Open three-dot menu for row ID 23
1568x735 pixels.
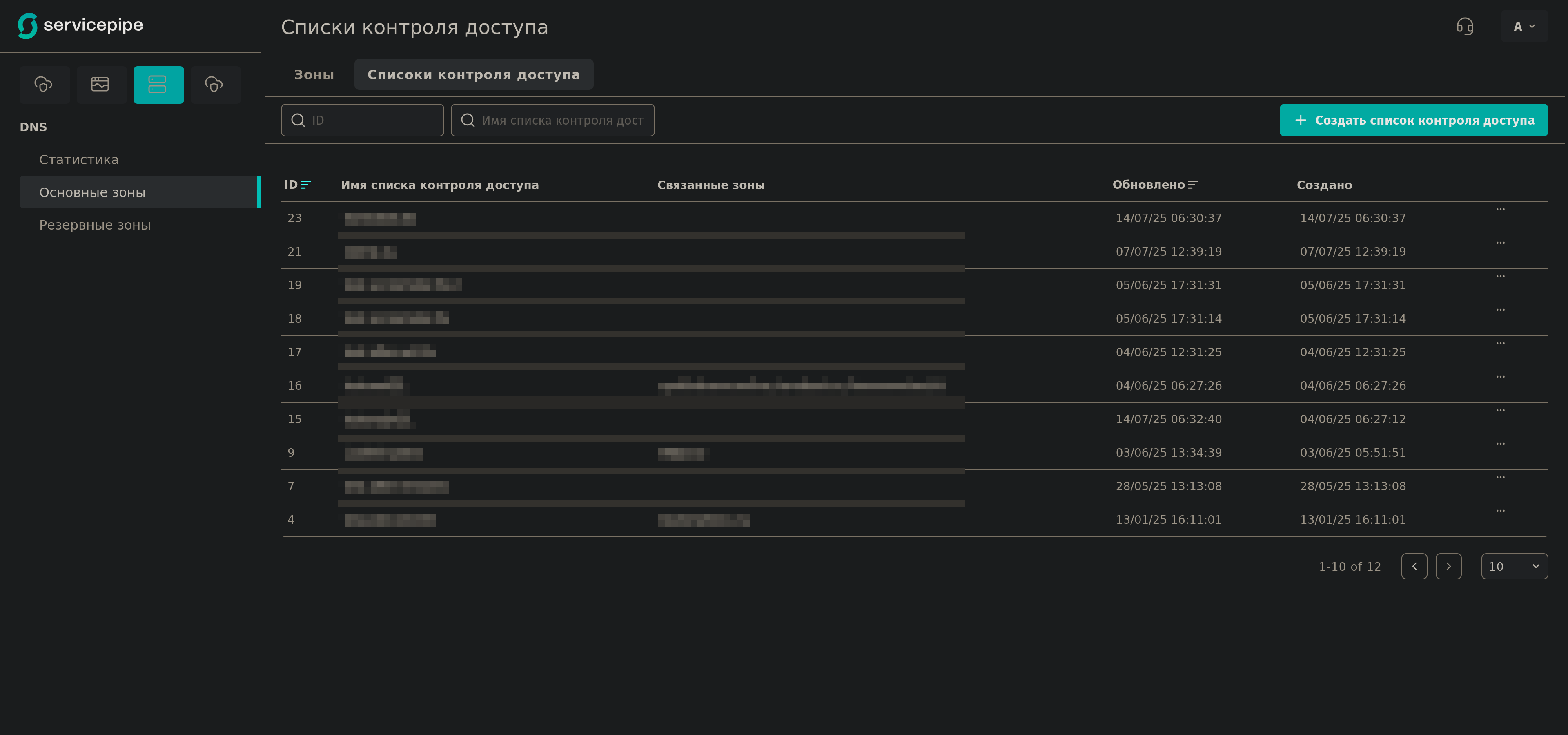tap(1500, 210)
